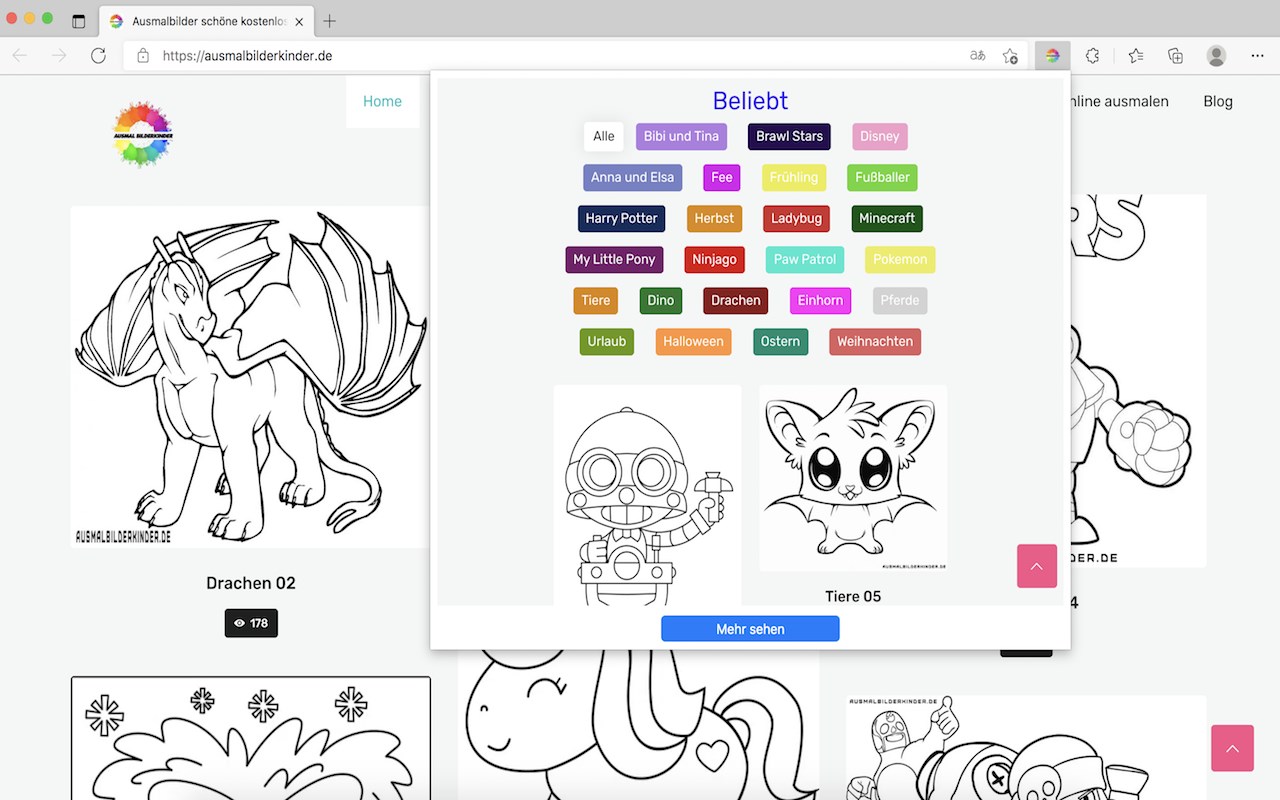This screenshot has width=1280, height=800.
Task: Select the Ninjago tag
Action: (x=715, y=259)
